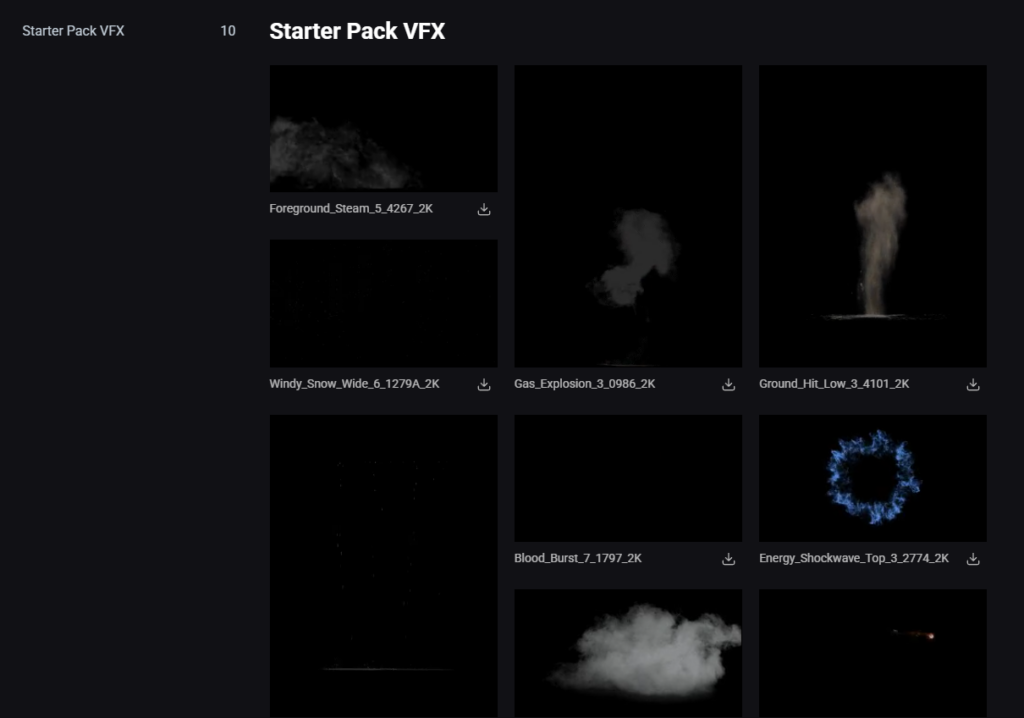Open the foreground steam preview thumbnail
The height and width of the screenshot is (718, 1024).
pos(383,129)
